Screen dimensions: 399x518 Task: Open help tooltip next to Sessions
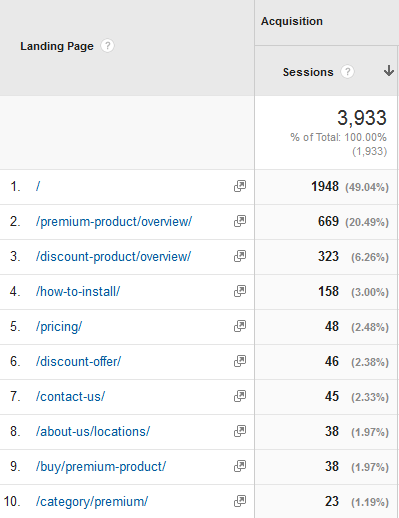[x=347, y=72]
